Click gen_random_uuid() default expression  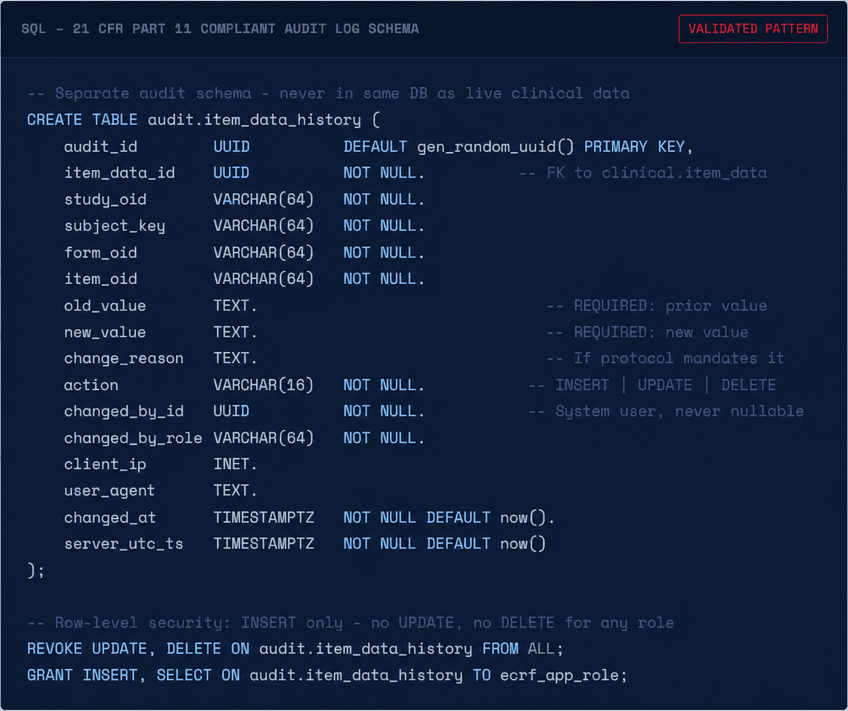(x=495, y=147)
